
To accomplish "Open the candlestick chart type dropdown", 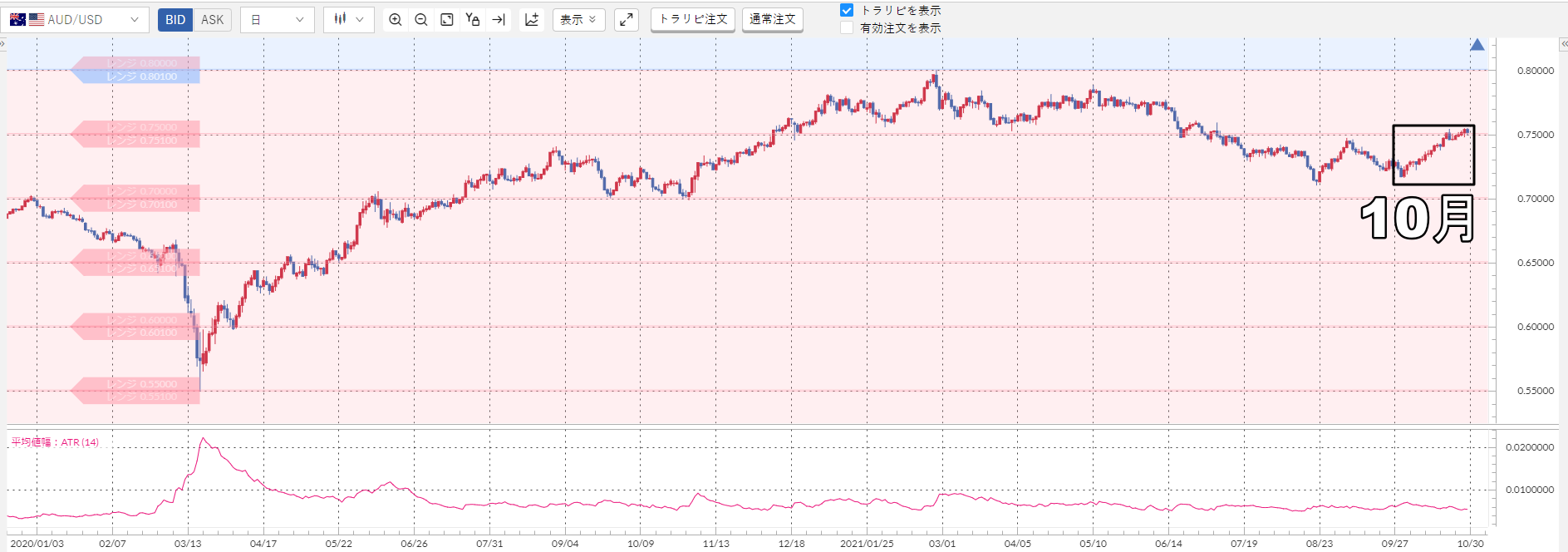I will (x=349, y=19).
